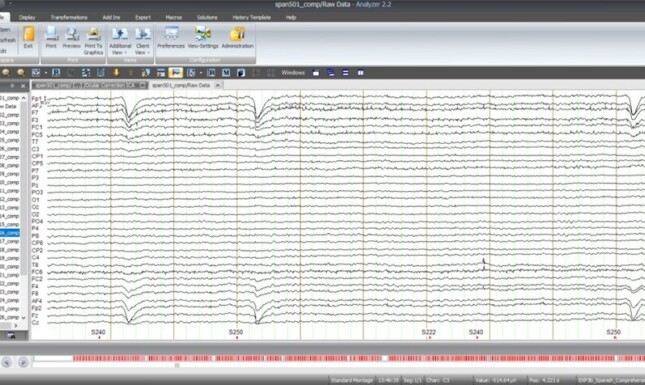Image resolution: width=645 pixels, height=385 pixels.
Task: Click the Print To Graphics icon
Action: pos(94,34)
